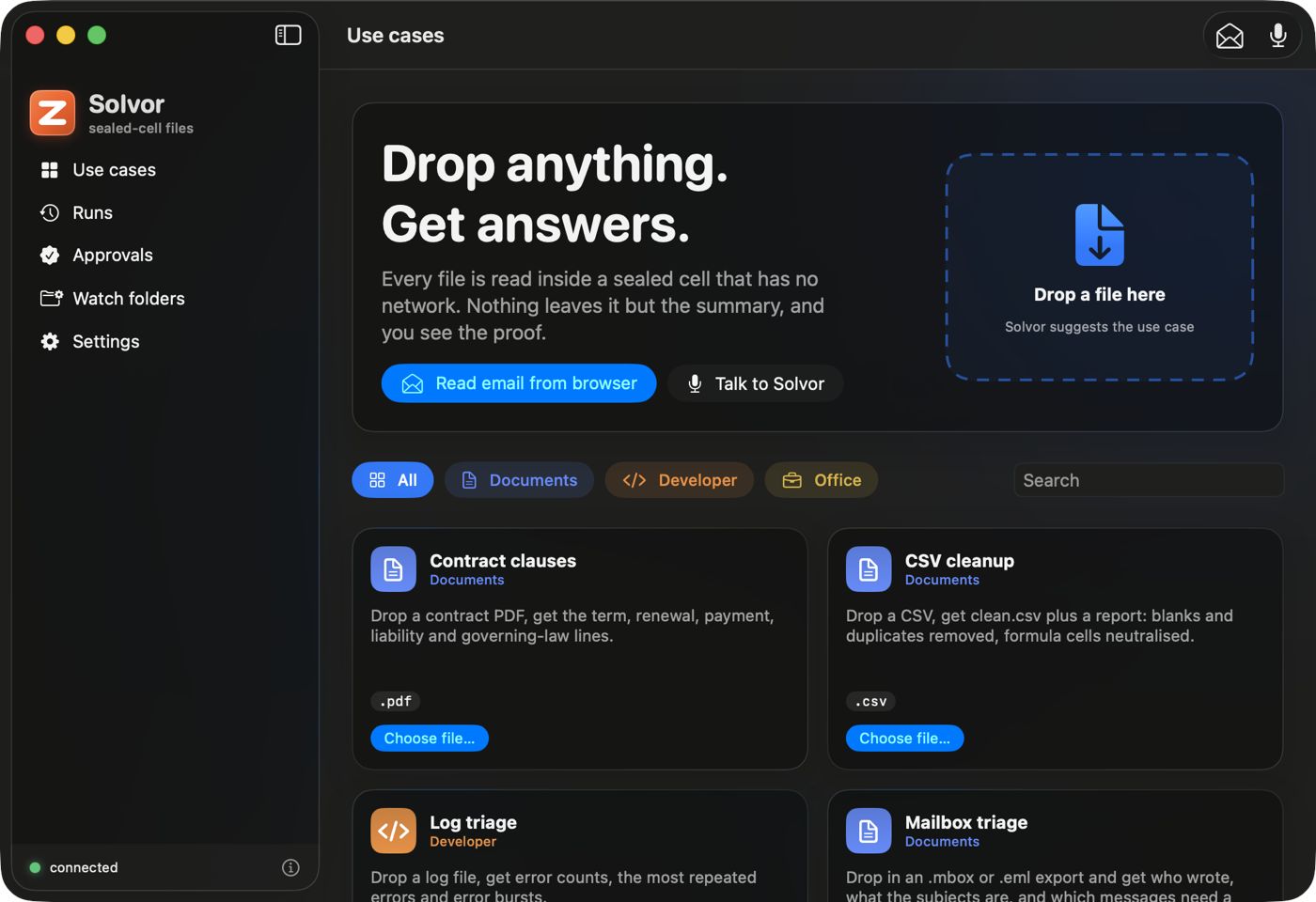
Task: Click the microphone icon in title bar
Action: pyautogui.click(x=1277, y=36)
